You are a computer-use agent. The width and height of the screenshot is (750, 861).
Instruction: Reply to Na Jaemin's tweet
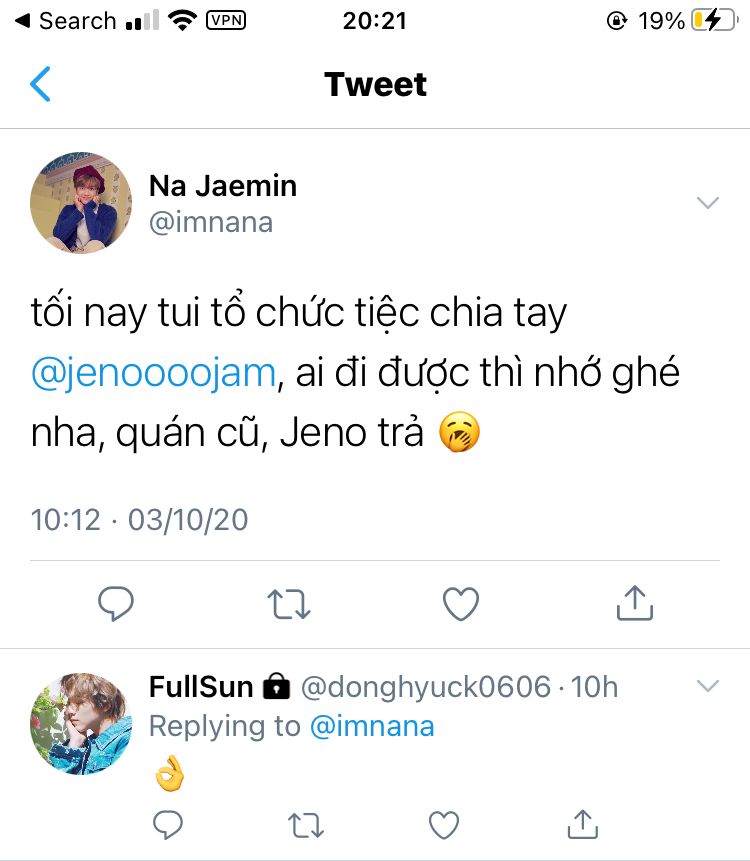116,603
